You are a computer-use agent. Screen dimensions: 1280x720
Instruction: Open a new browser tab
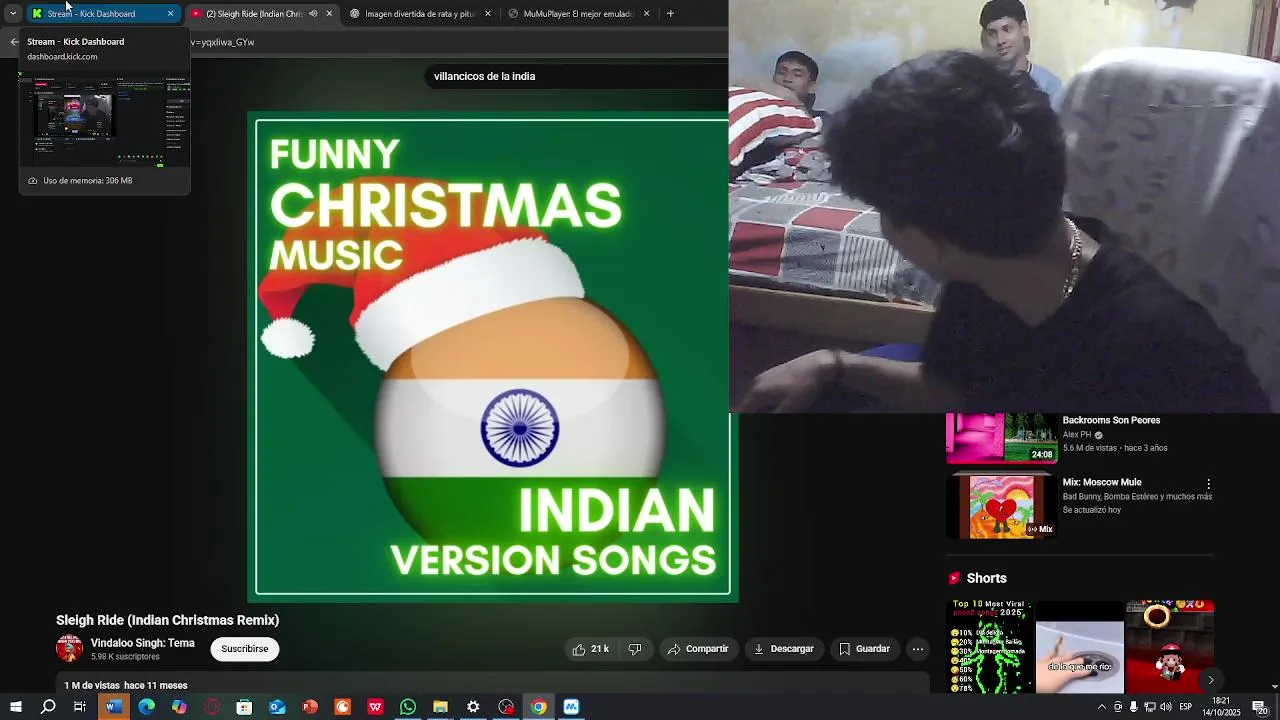click(x=670, y=14)
